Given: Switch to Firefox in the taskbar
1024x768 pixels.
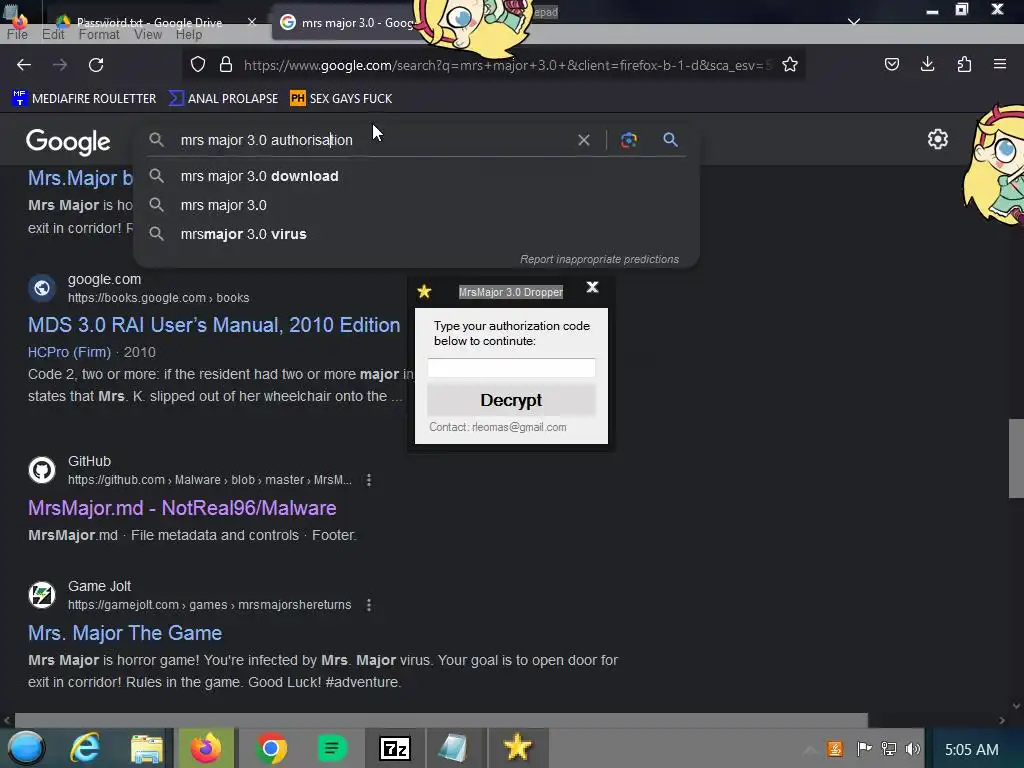Looking at the screenshot, I should tap(206, 748).
